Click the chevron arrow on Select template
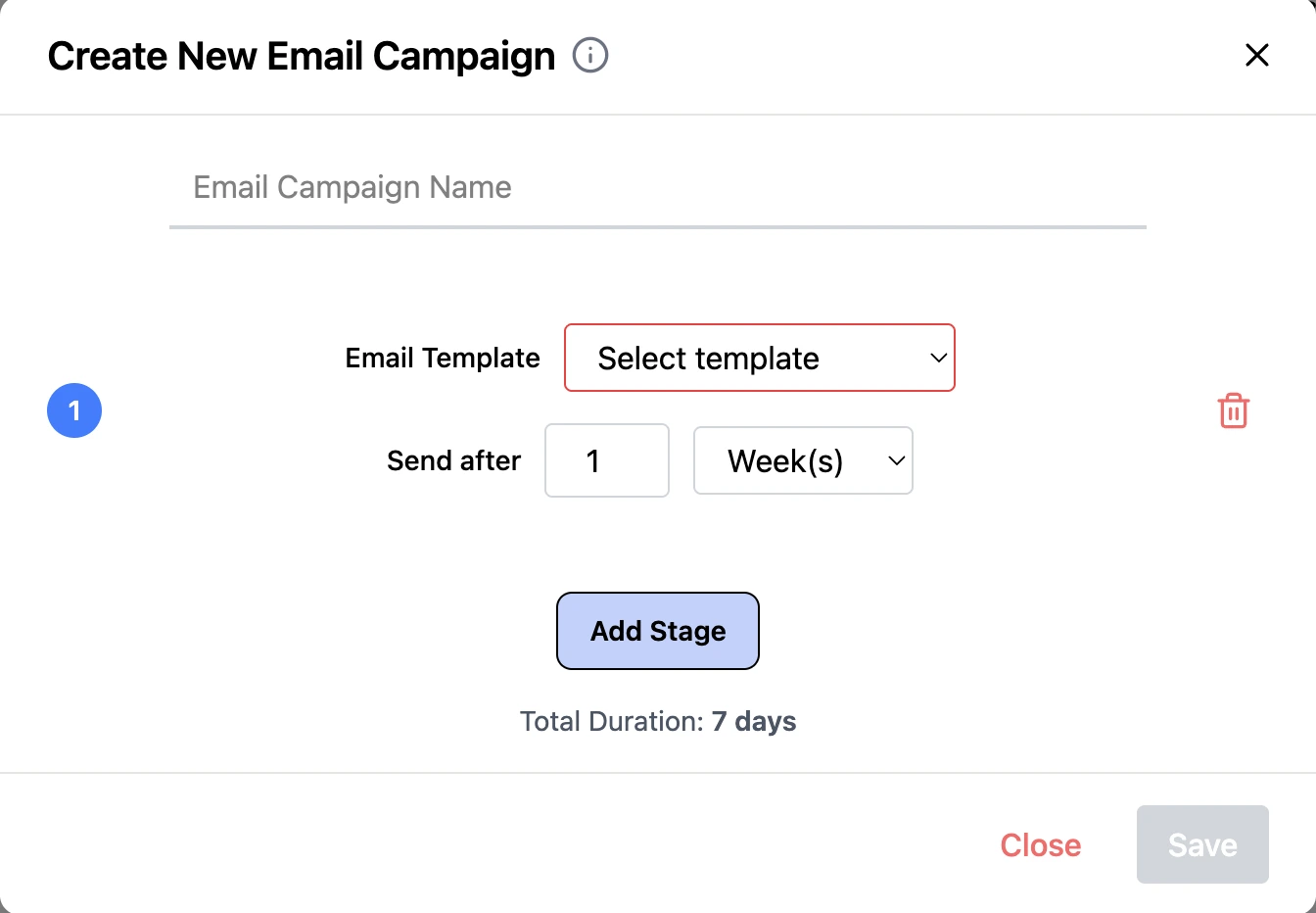The image size is (1316, 913). coord(938,358)
